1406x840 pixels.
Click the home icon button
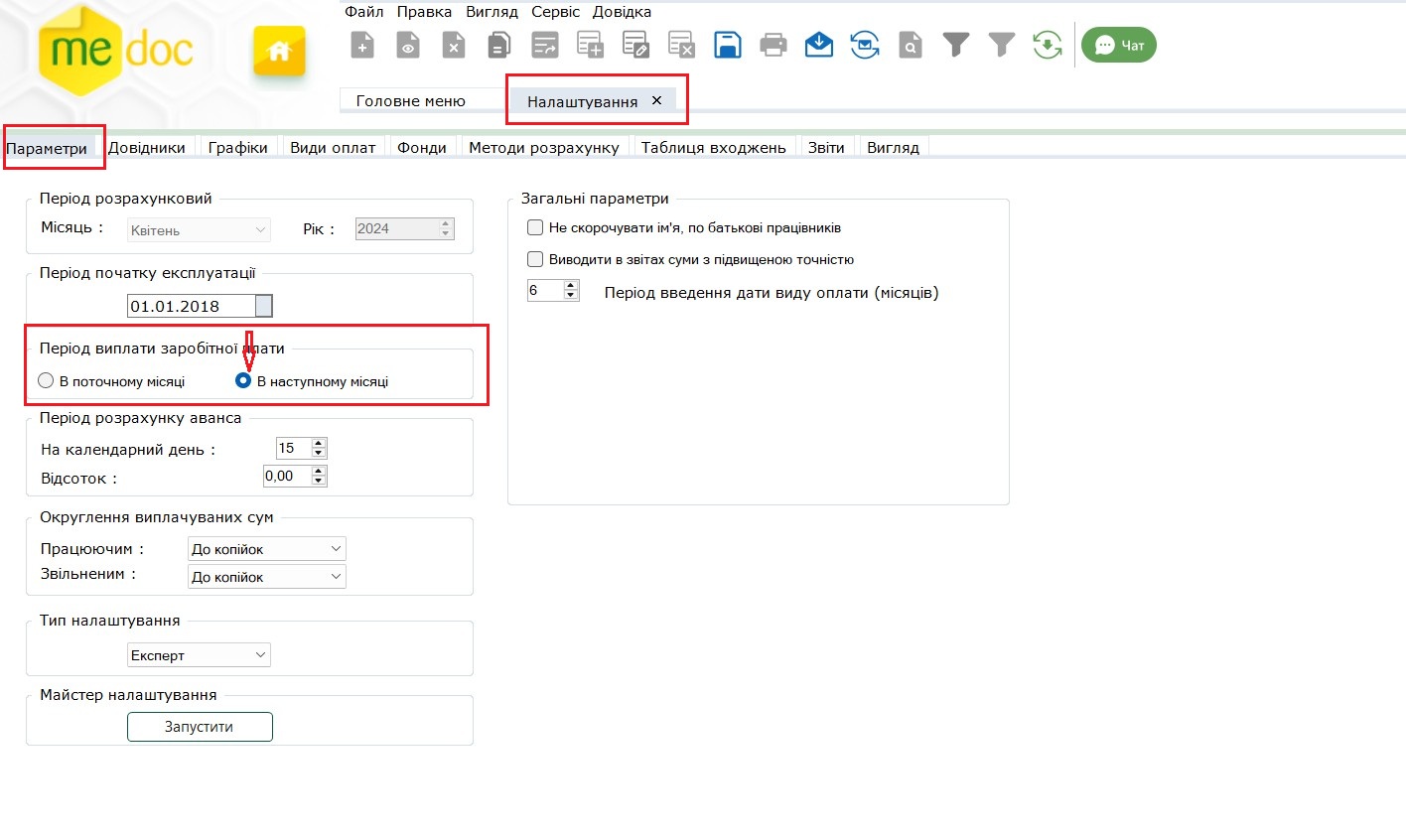pos(279,51)
